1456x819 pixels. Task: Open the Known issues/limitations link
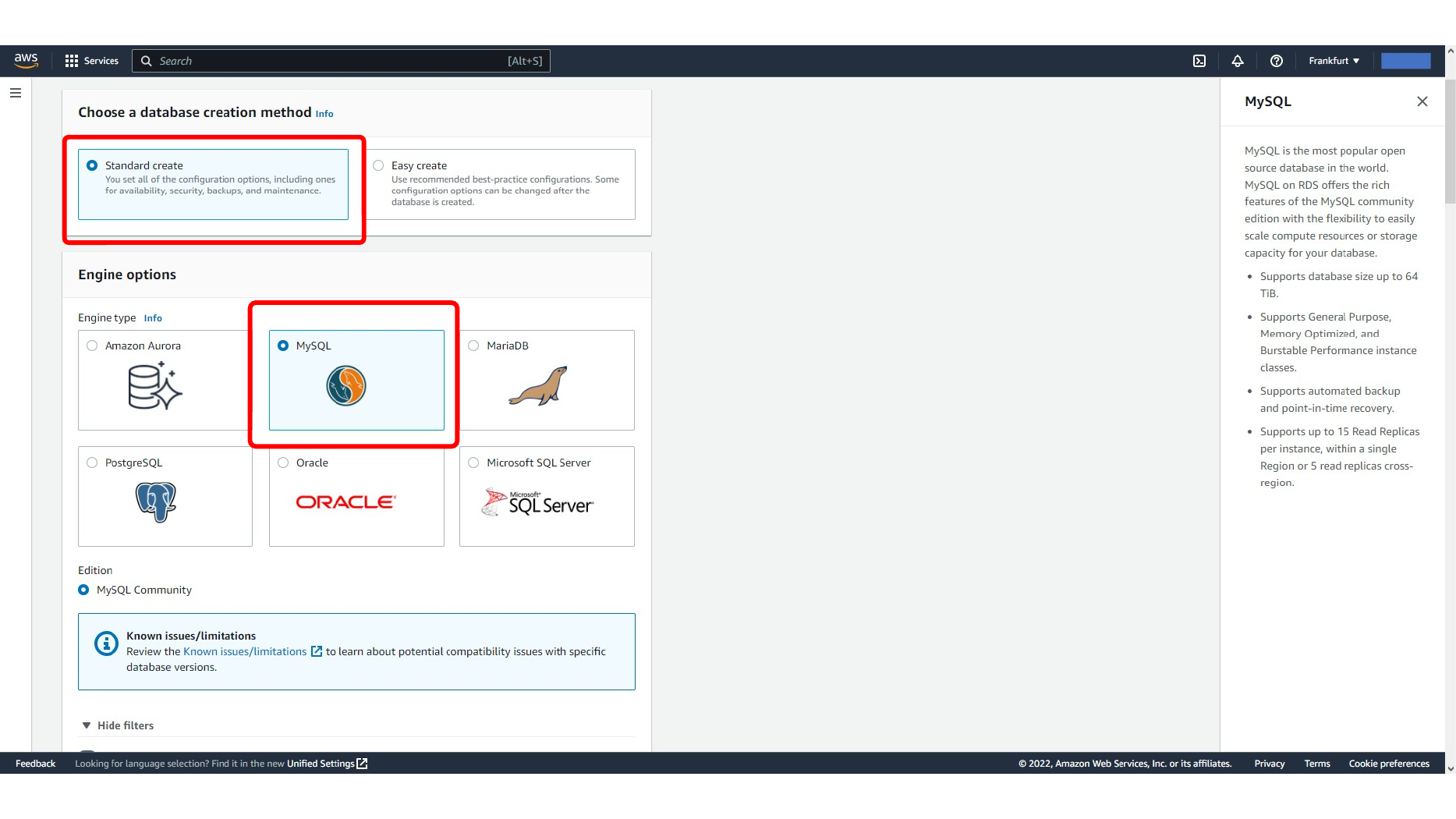245,651
